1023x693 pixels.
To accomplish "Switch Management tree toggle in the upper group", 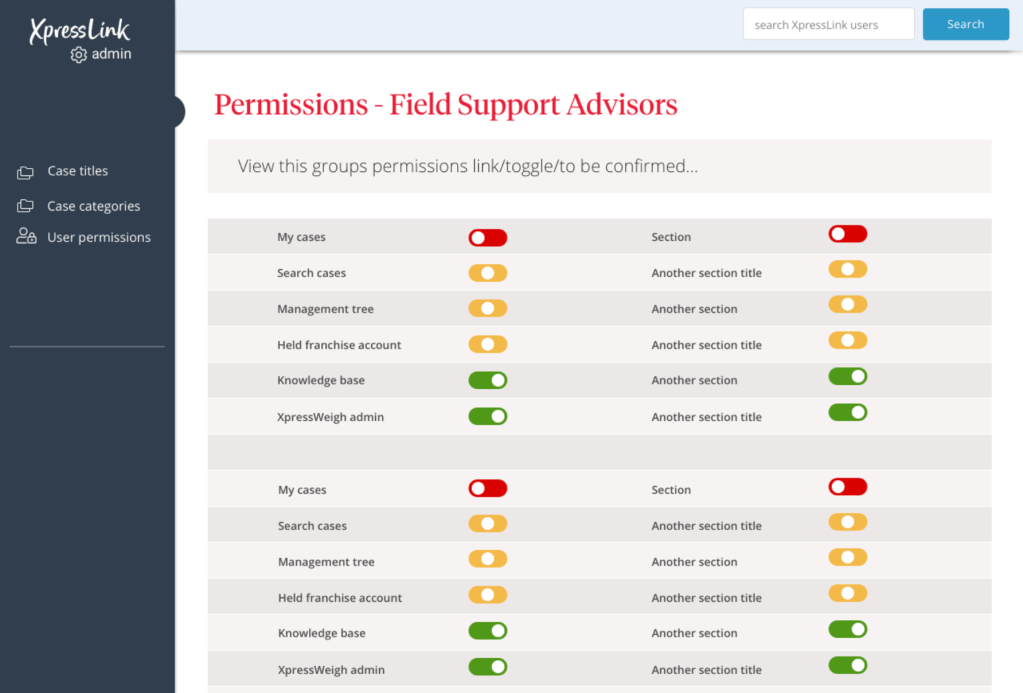I will (488, 309).
